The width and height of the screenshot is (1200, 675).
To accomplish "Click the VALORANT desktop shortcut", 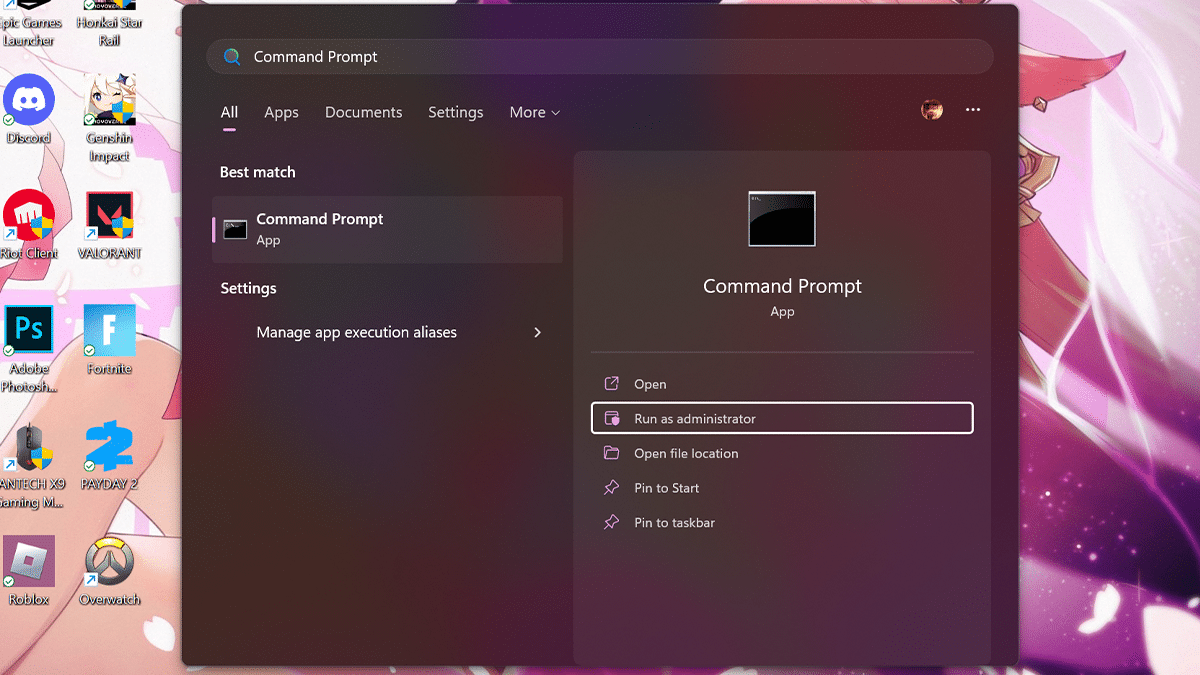I will [x=109, y=217].
